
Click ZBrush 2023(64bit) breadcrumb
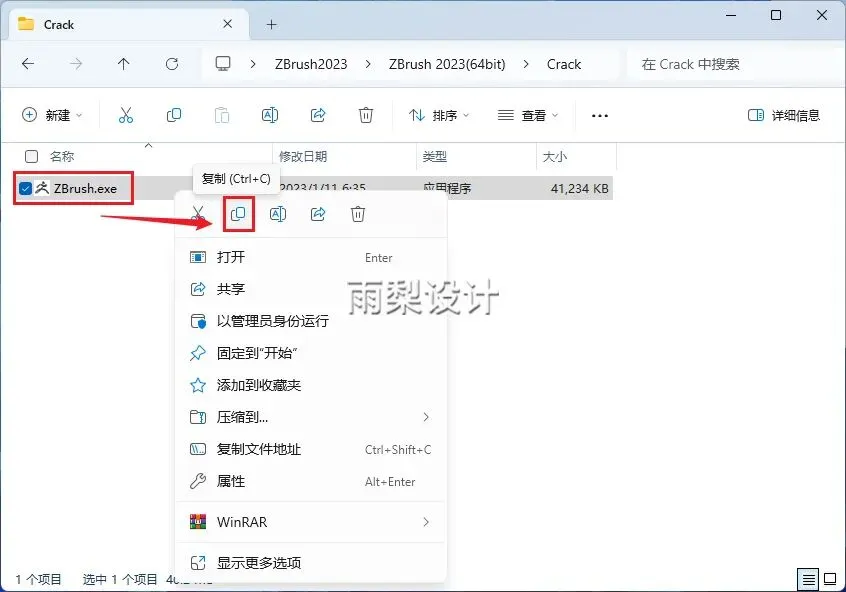[x=447, y=64]
